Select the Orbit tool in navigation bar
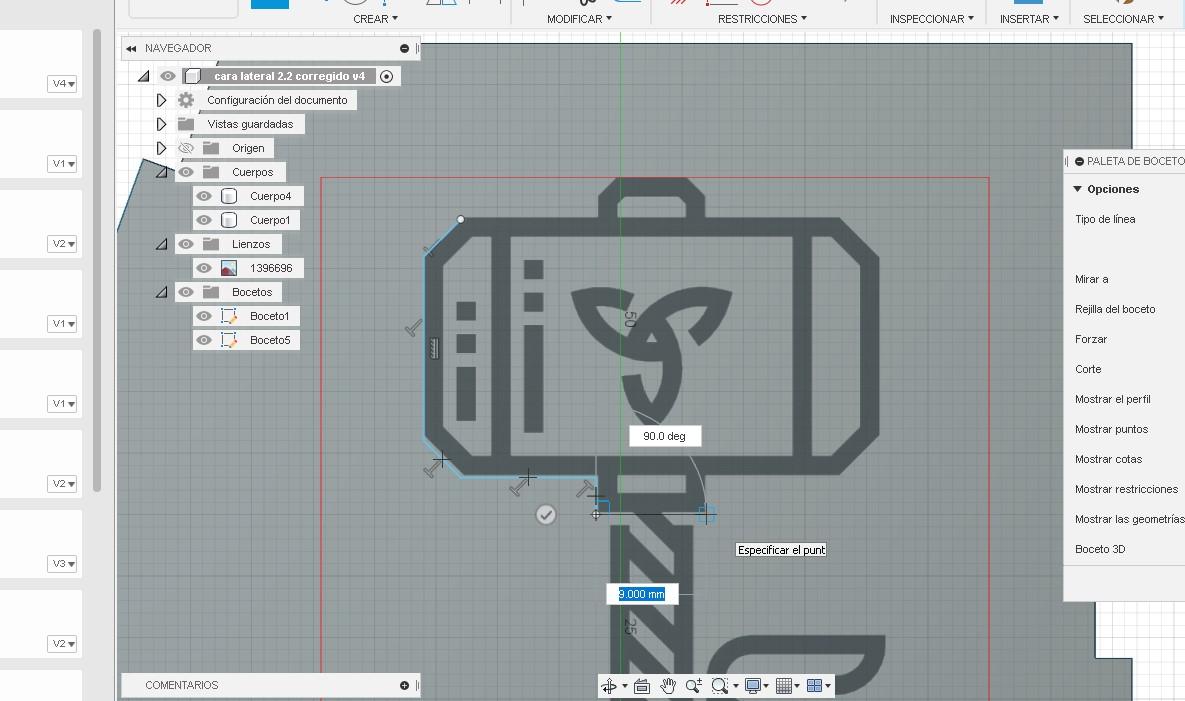Screen dimensions: 1185x701 point(608,686)
